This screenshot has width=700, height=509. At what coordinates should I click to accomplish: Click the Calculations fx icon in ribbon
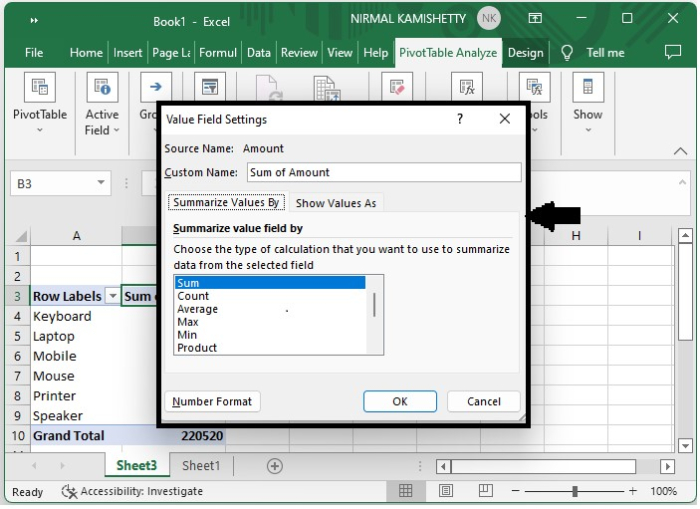tap(467, 87)
